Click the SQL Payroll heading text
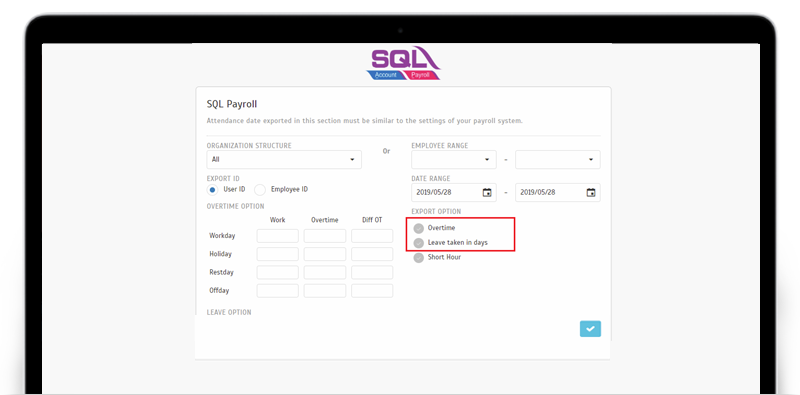800x395 pixels. click(x=232, y=105)
